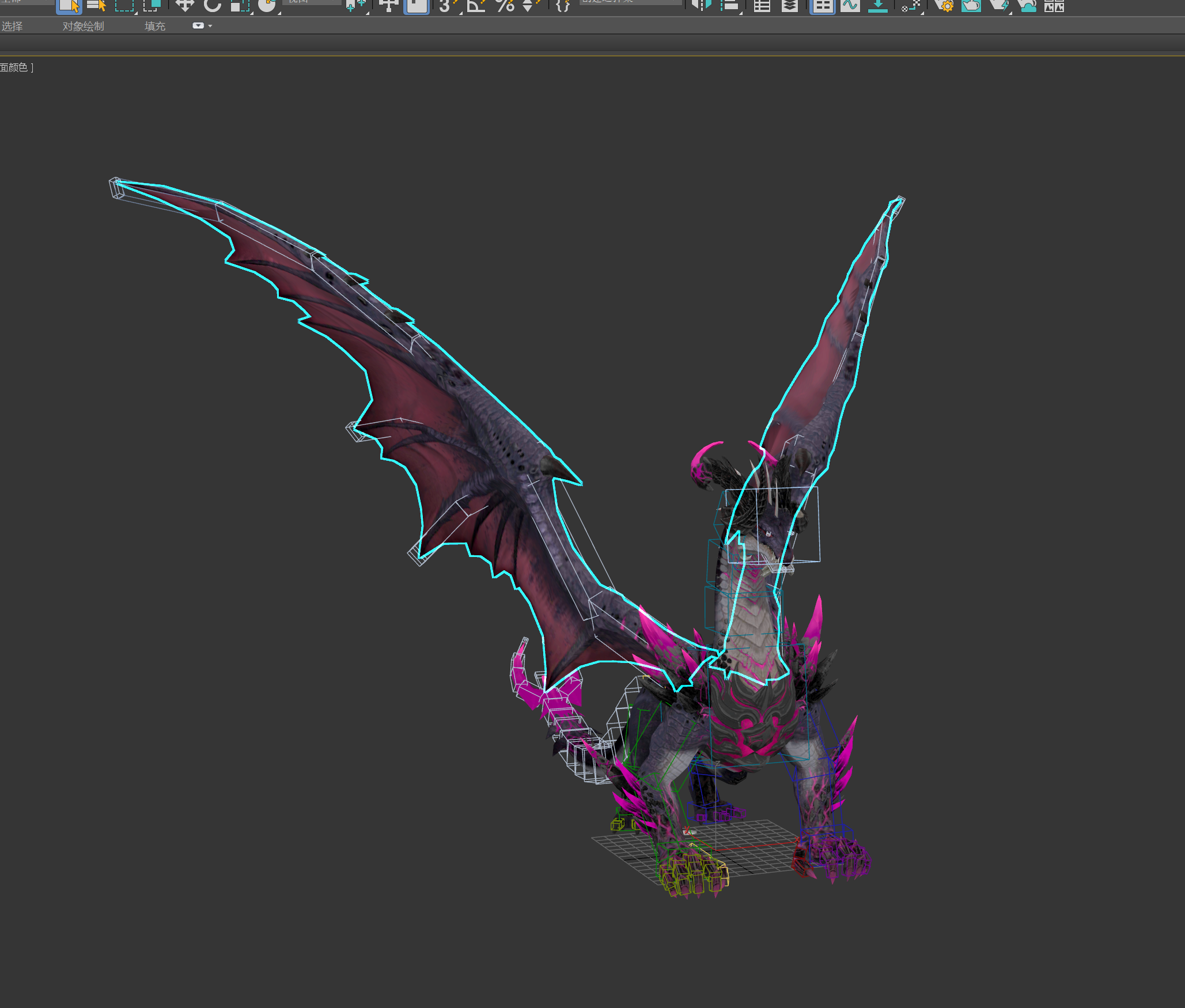Open Render Setup teapot-gear icon

pos(944,6)
